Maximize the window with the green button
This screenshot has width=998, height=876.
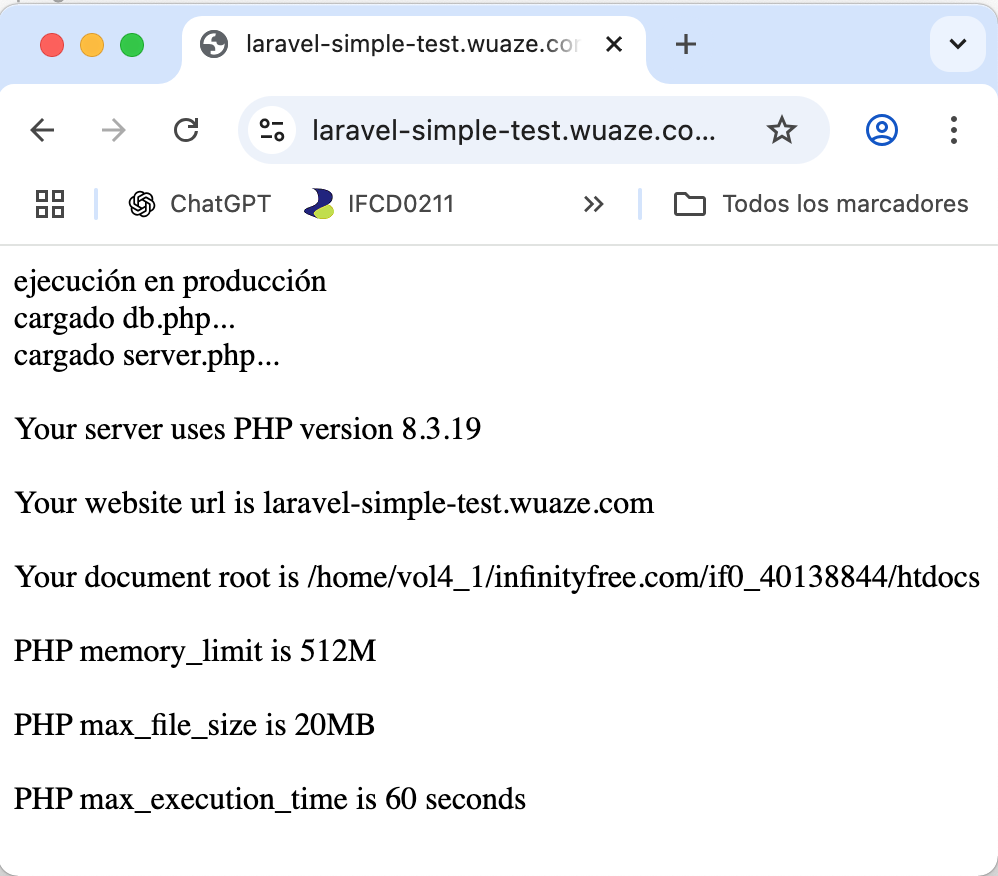(132, 45)
